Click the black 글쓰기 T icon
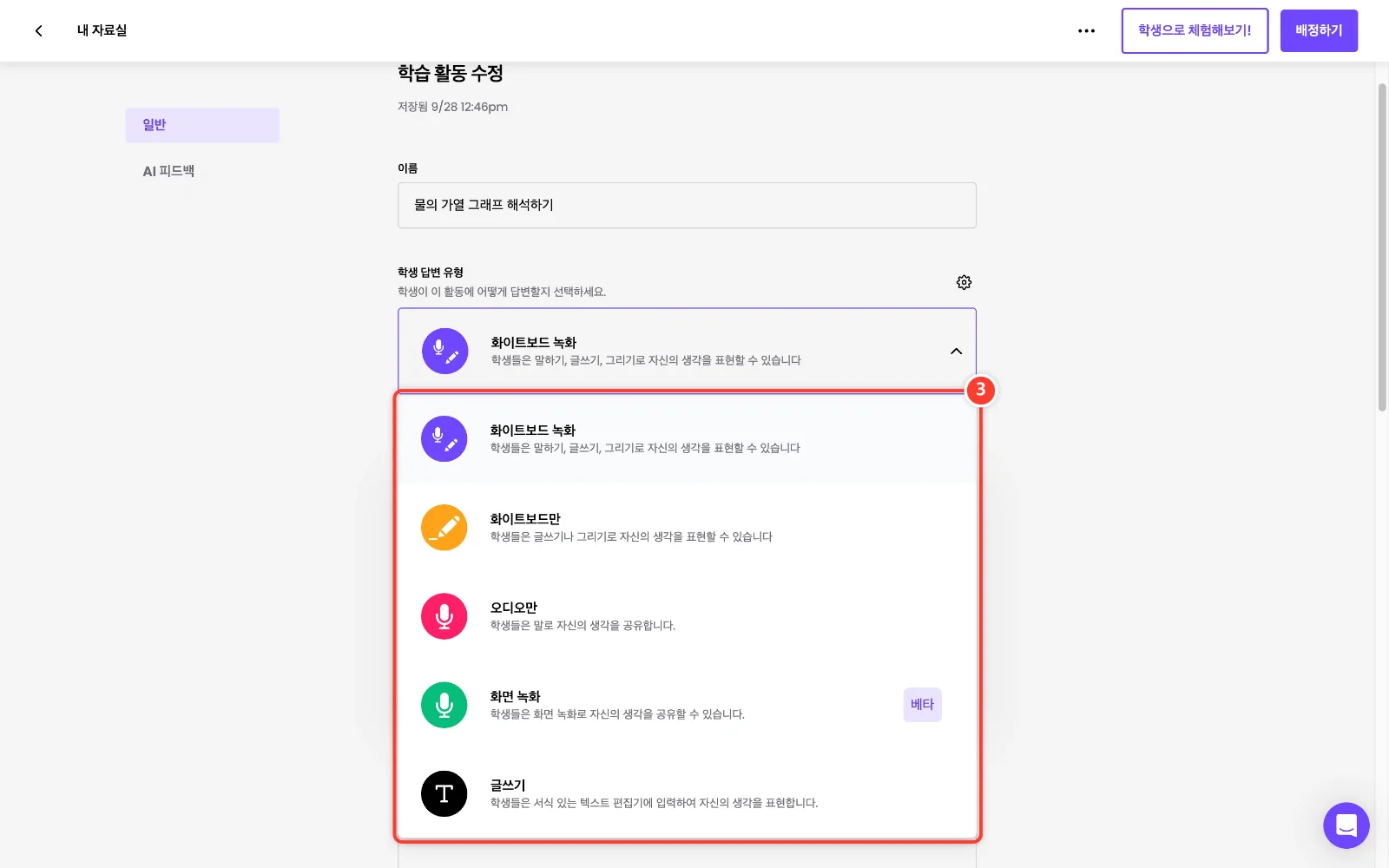This screenshot has width=1389, height=868. [444, 793]
